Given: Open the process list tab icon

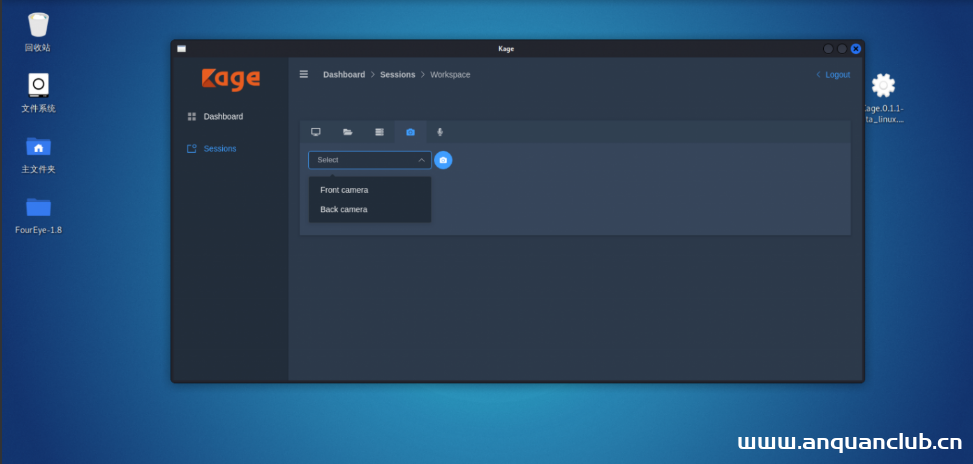Looking at the screenshot, I should pos(379,132).
